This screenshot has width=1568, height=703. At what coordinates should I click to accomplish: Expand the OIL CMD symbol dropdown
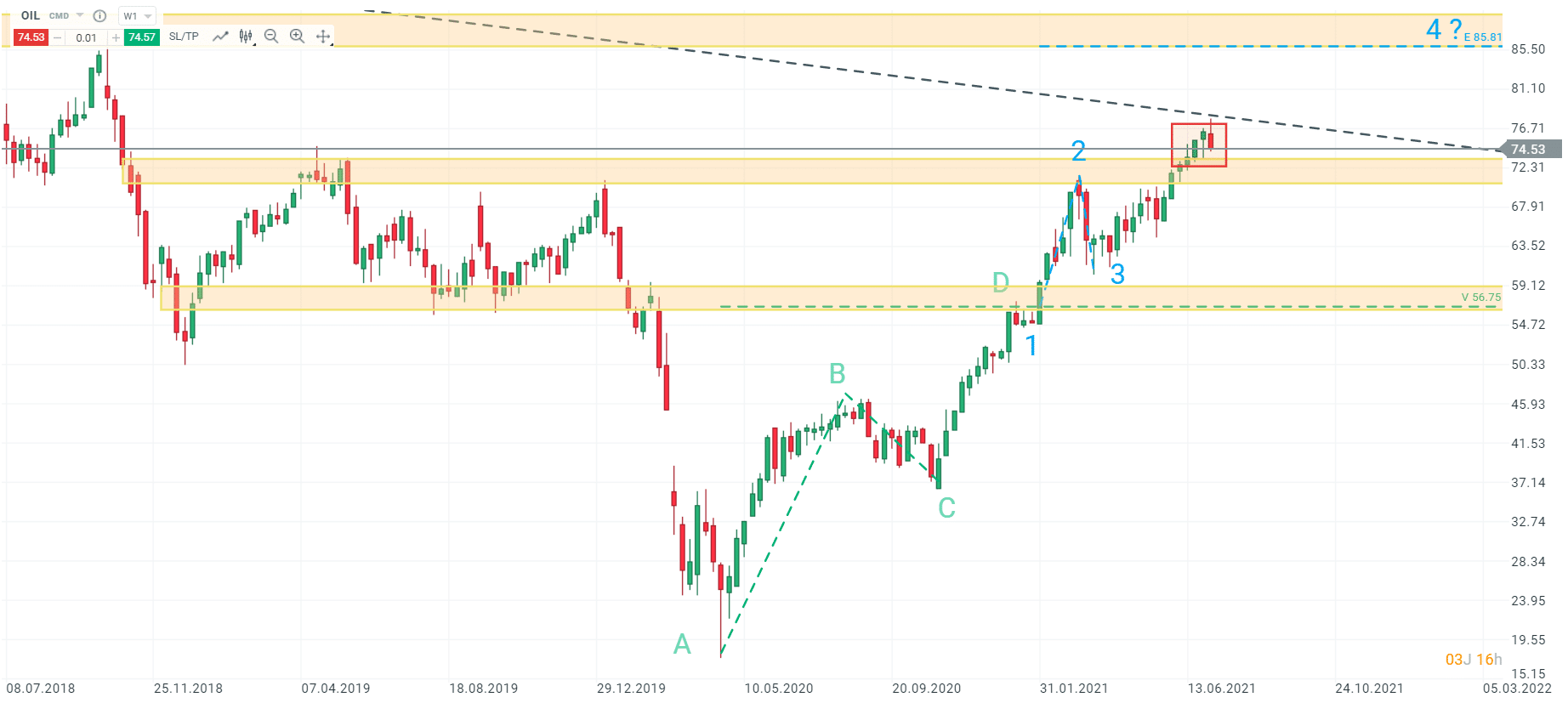[80, 15]
